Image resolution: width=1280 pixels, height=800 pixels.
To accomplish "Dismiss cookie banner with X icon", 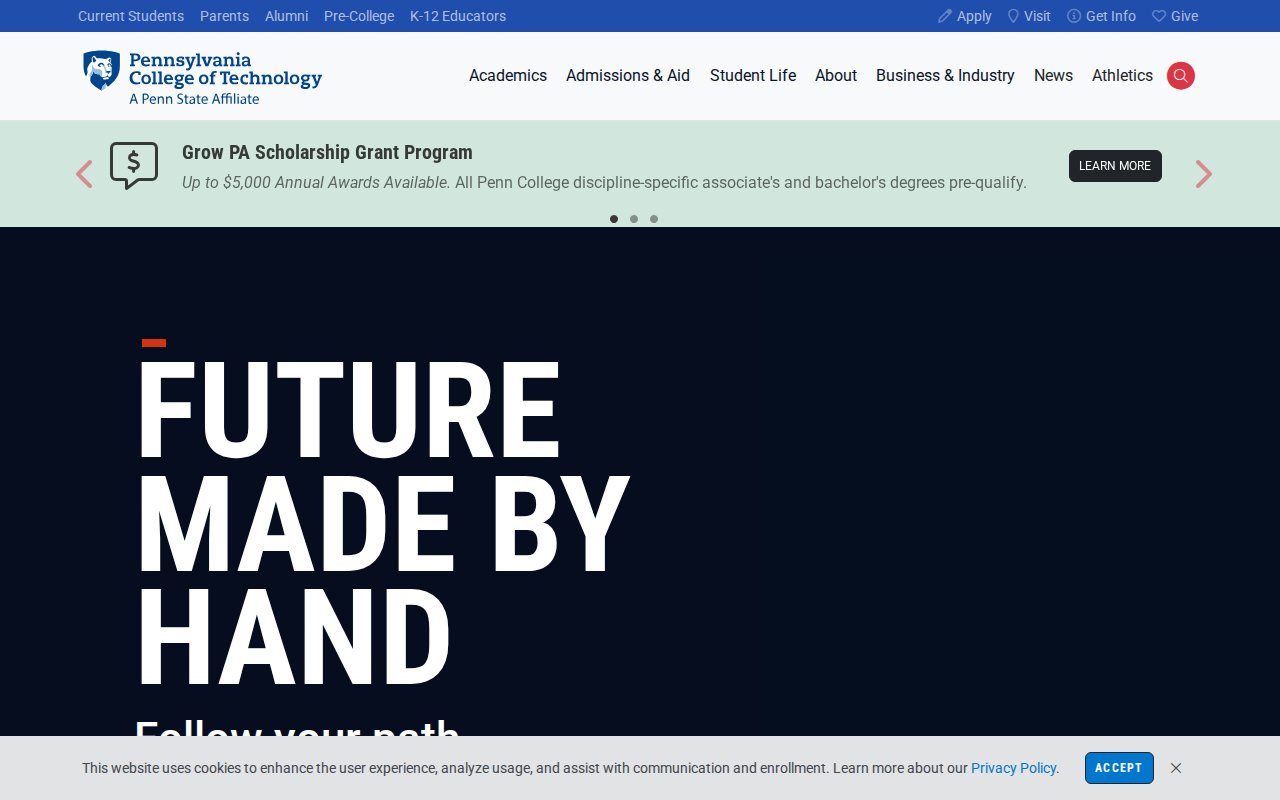I will [1176, 768].
